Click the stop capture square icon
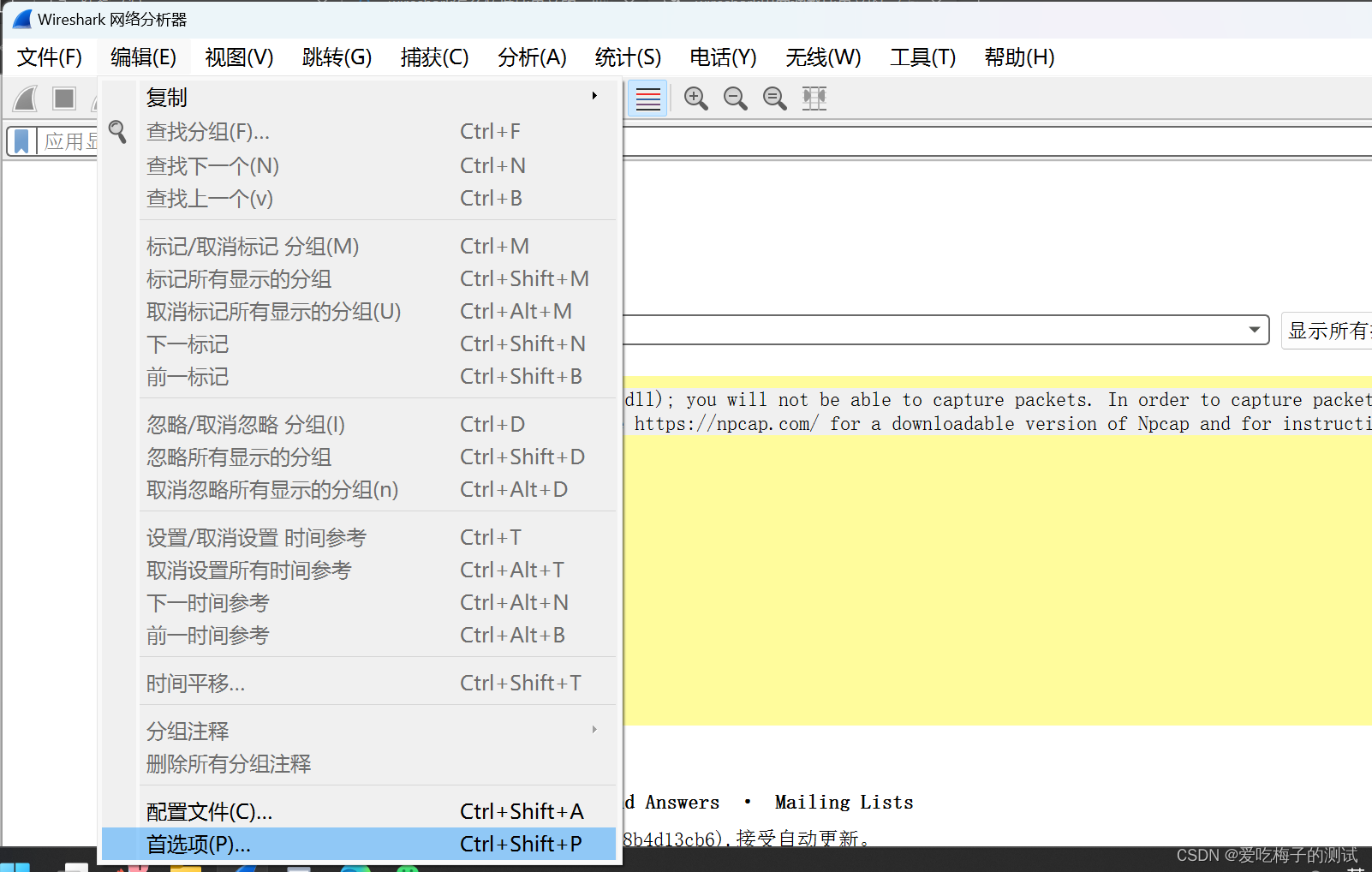The width and height of the screenshot is (1372, 872). tap(64, 99)
